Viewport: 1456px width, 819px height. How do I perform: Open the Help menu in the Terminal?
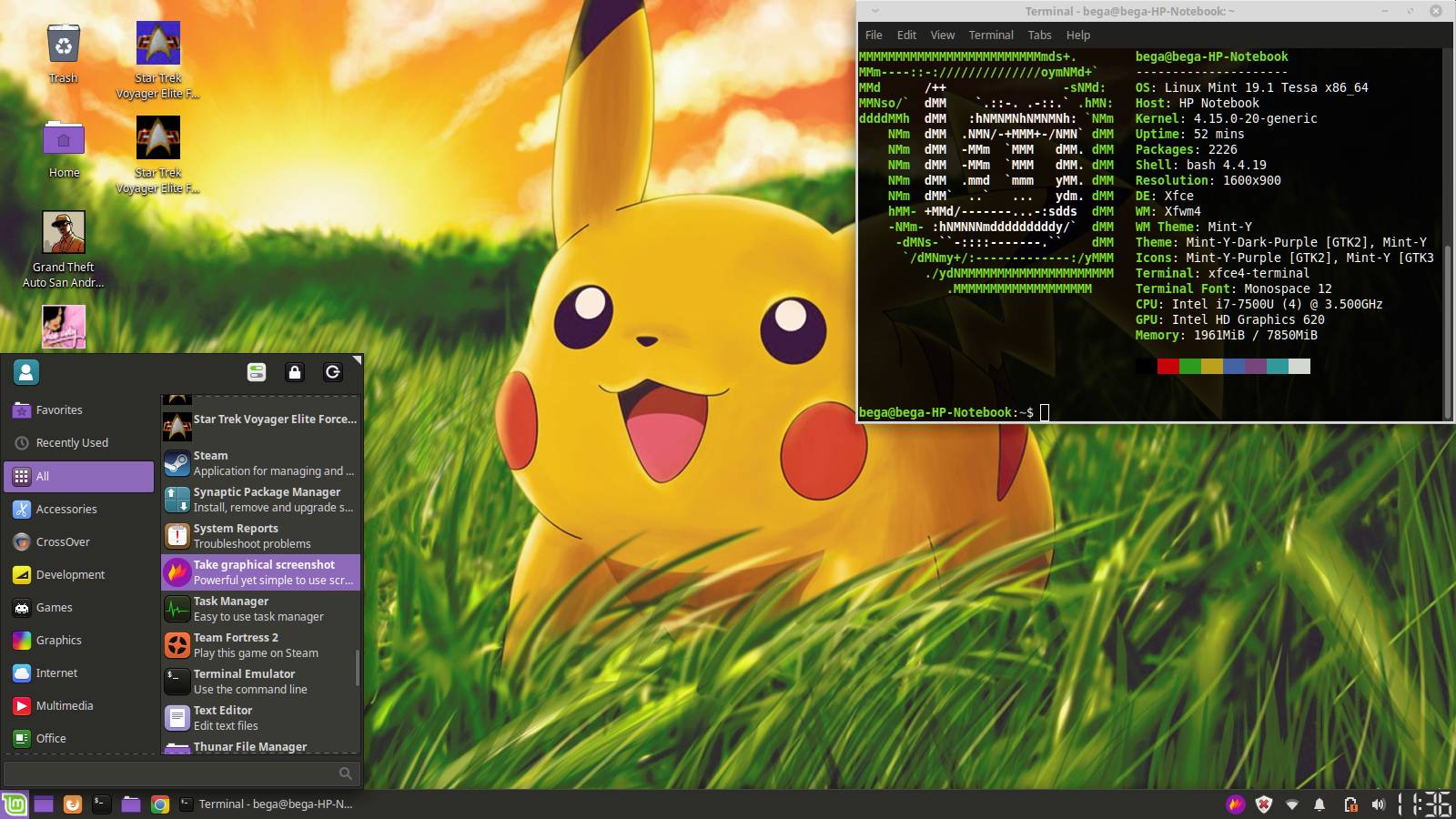point(1078,35)
